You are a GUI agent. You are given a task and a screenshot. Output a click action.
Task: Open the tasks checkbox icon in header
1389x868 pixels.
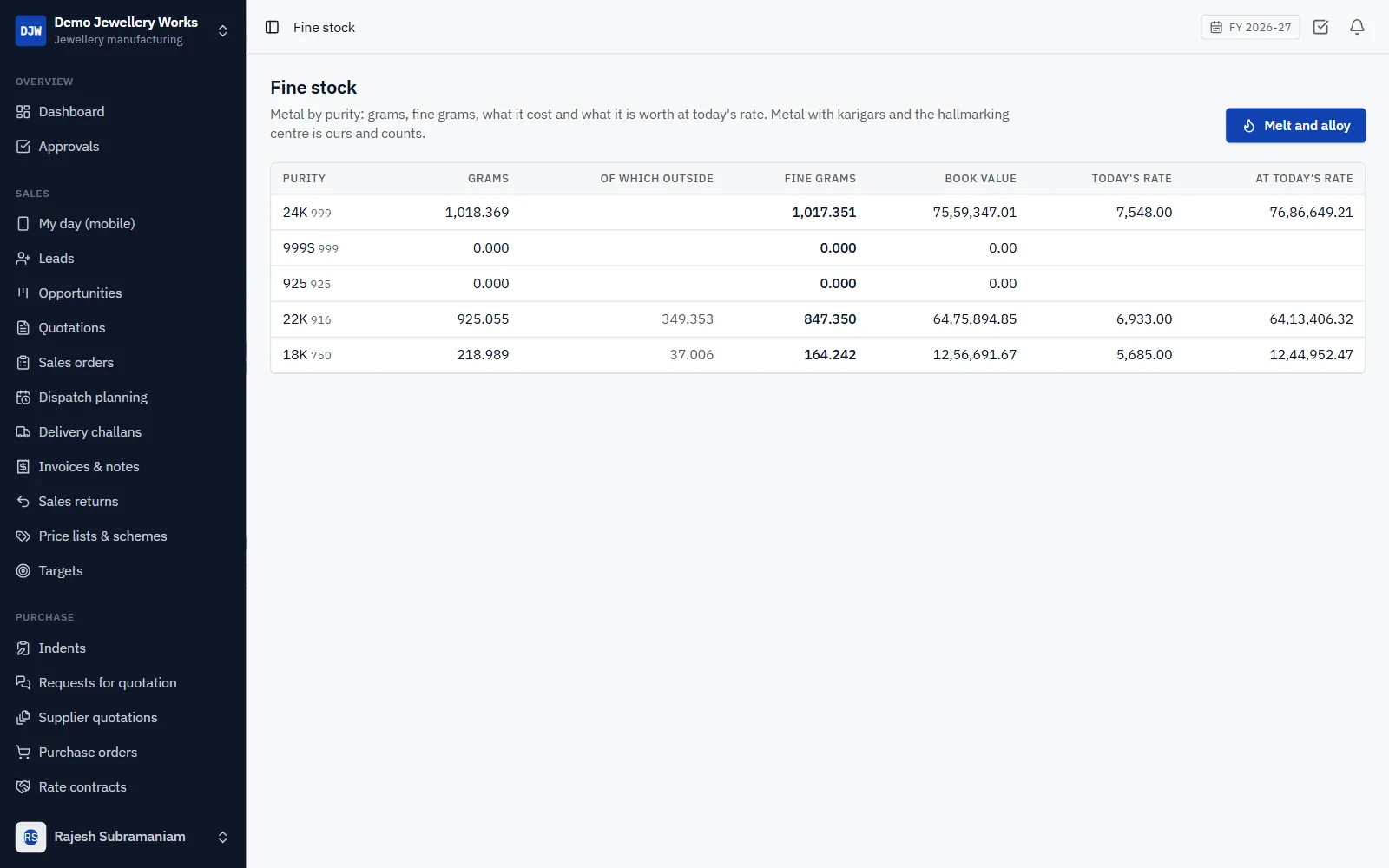click(1320, 27)
